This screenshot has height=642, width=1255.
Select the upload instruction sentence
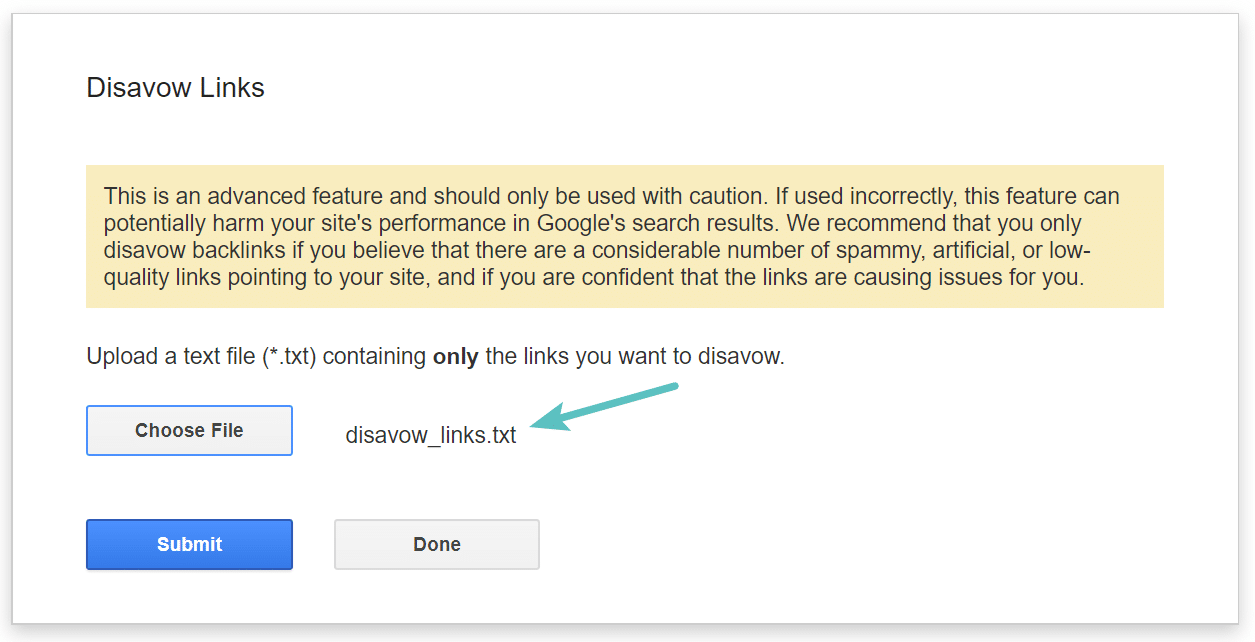pyautogui.click(x=435, y=356)
